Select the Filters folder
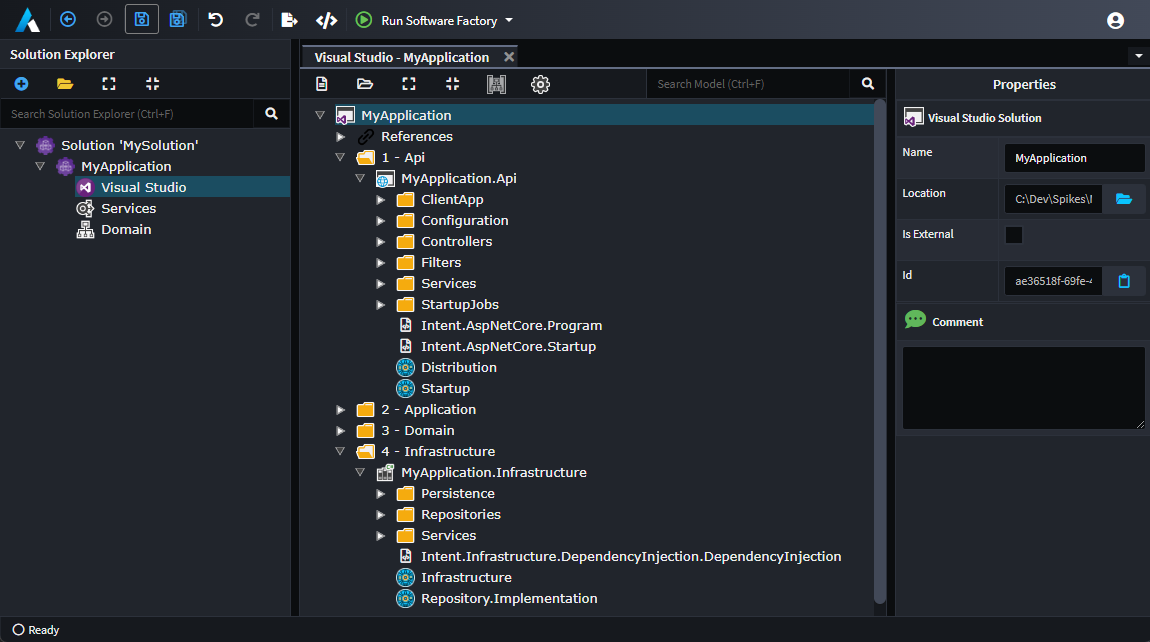Screen dimensions: 1150x642 (x=441, y=263)
